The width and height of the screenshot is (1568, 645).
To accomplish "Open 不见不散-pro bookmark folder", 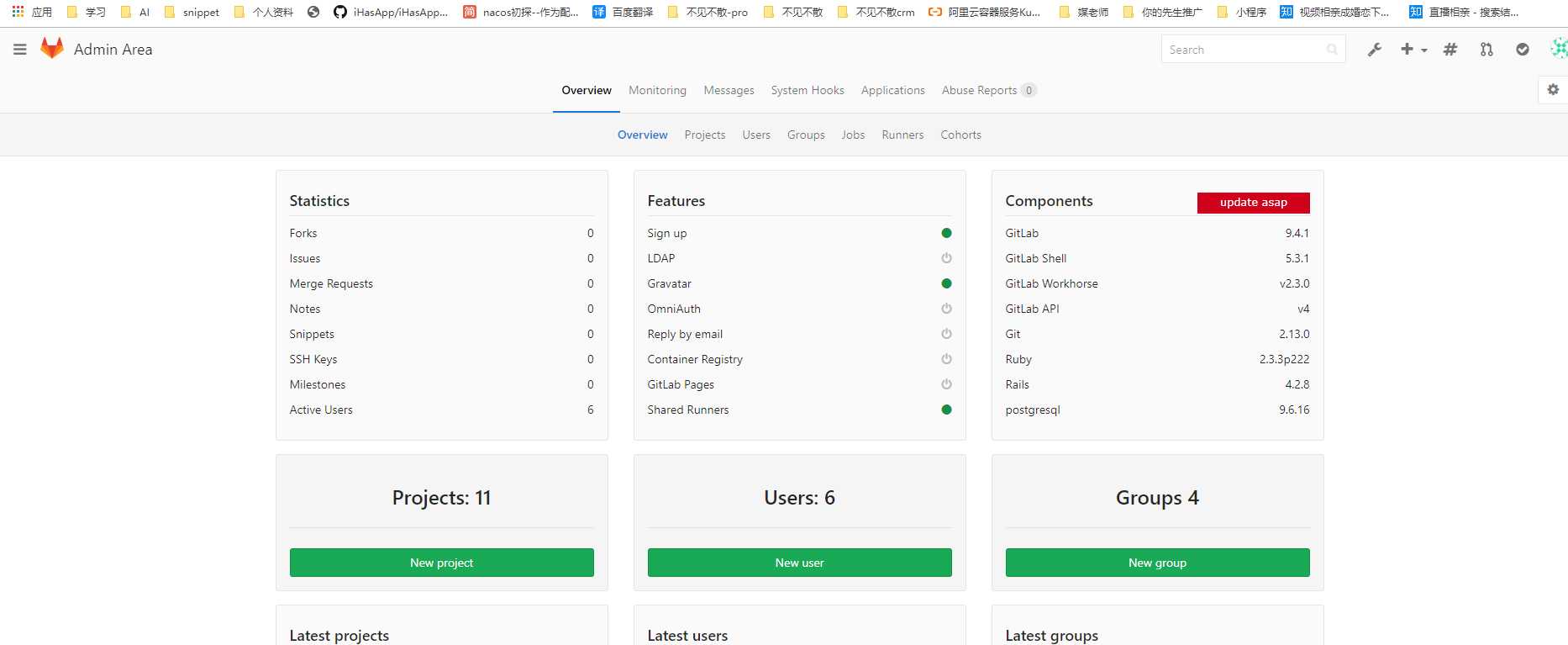I will click(708, 12).
